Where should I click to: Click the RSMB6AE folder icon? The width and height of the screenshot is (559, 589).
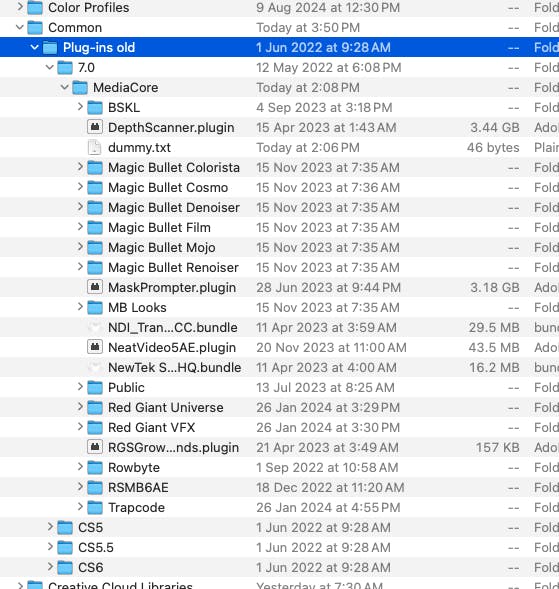95,487
